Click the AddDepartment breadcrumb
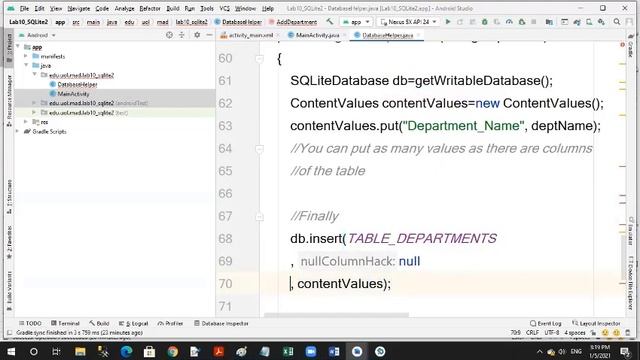This screenshot has width=640, height=360. click(293, 22)
